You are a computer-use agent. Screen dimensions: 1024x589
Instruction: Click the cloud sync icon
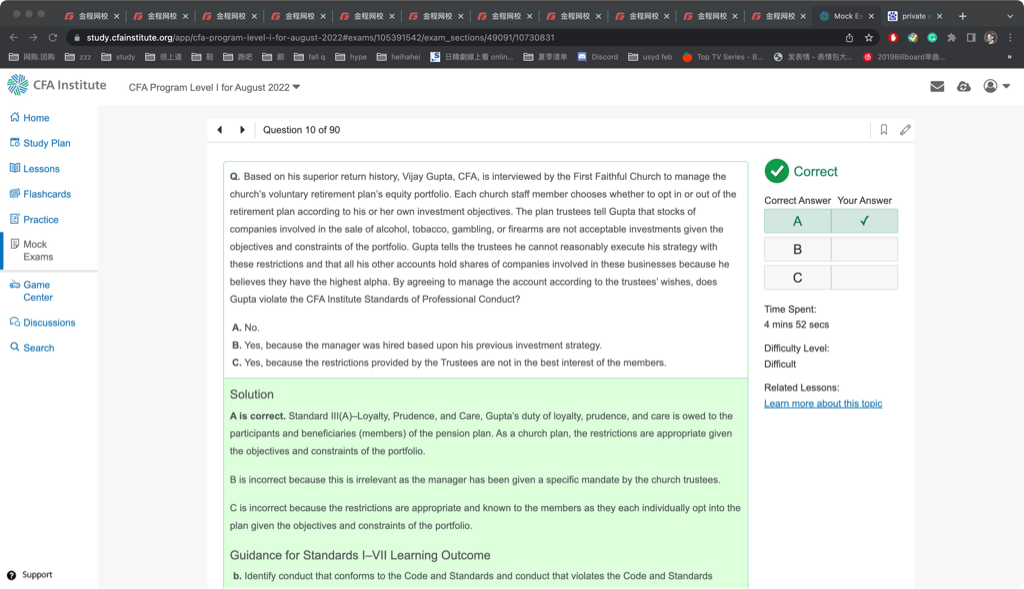(x=964, y=87)
